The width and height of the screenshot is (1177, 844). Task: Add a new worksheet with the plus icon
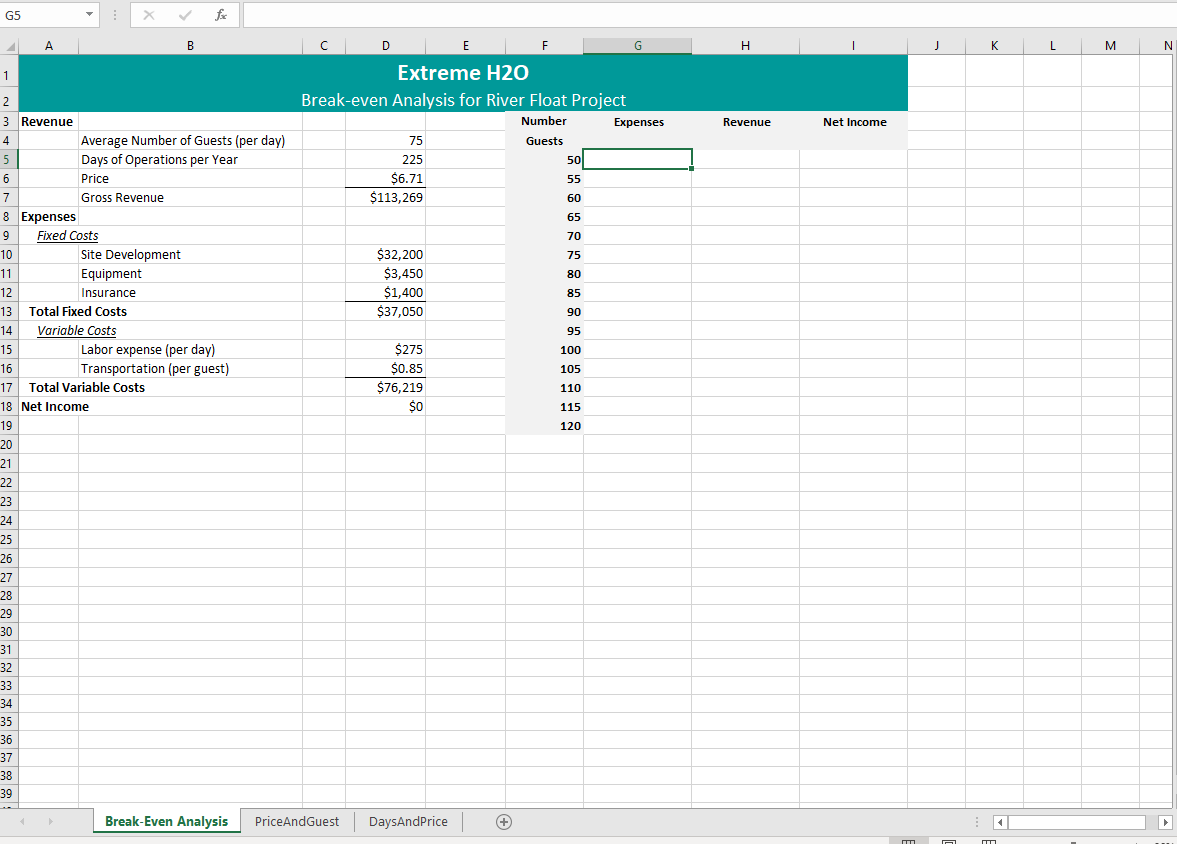504,821
